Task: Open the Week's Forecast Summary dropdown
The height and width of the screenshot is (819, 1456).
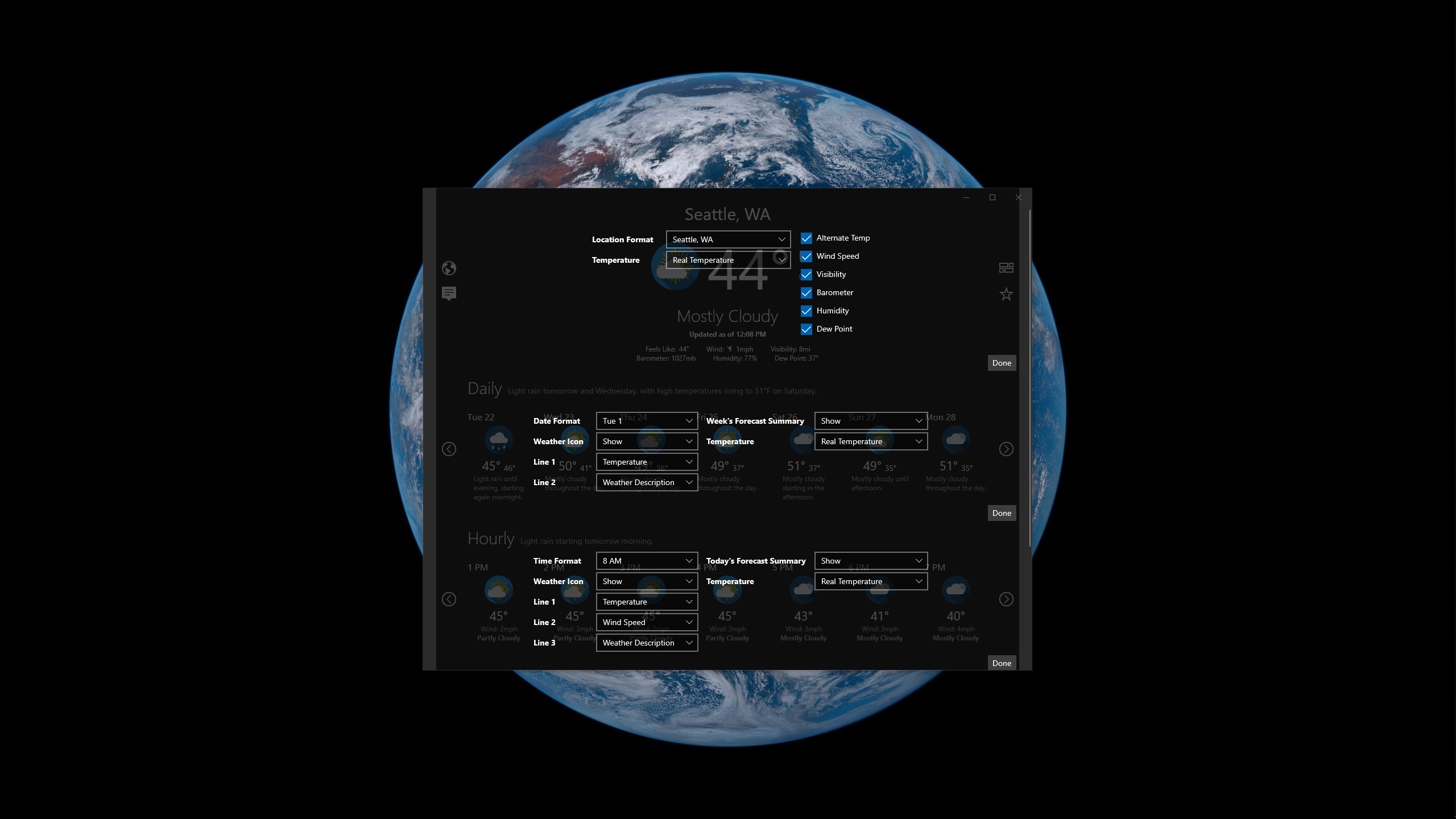Action: click(x=871, y=421)
